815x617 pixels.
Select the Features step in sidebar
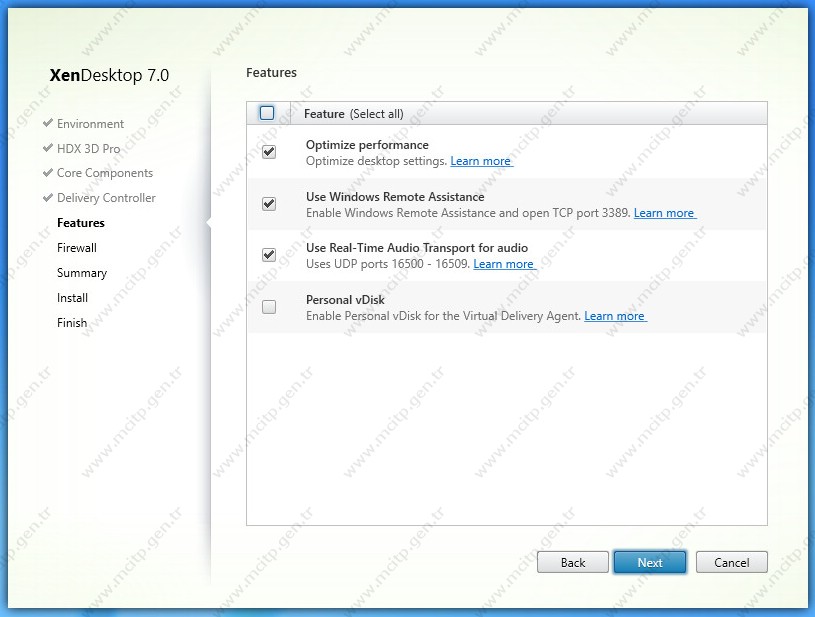[81, 223]
